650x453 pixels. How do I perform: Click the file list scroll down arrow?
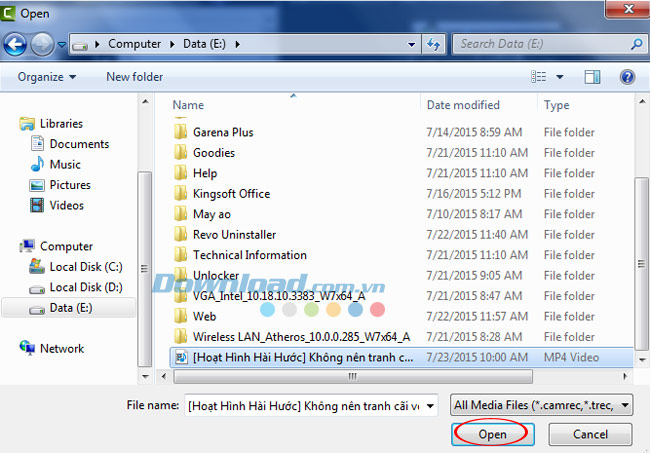(x=642, y=360)
